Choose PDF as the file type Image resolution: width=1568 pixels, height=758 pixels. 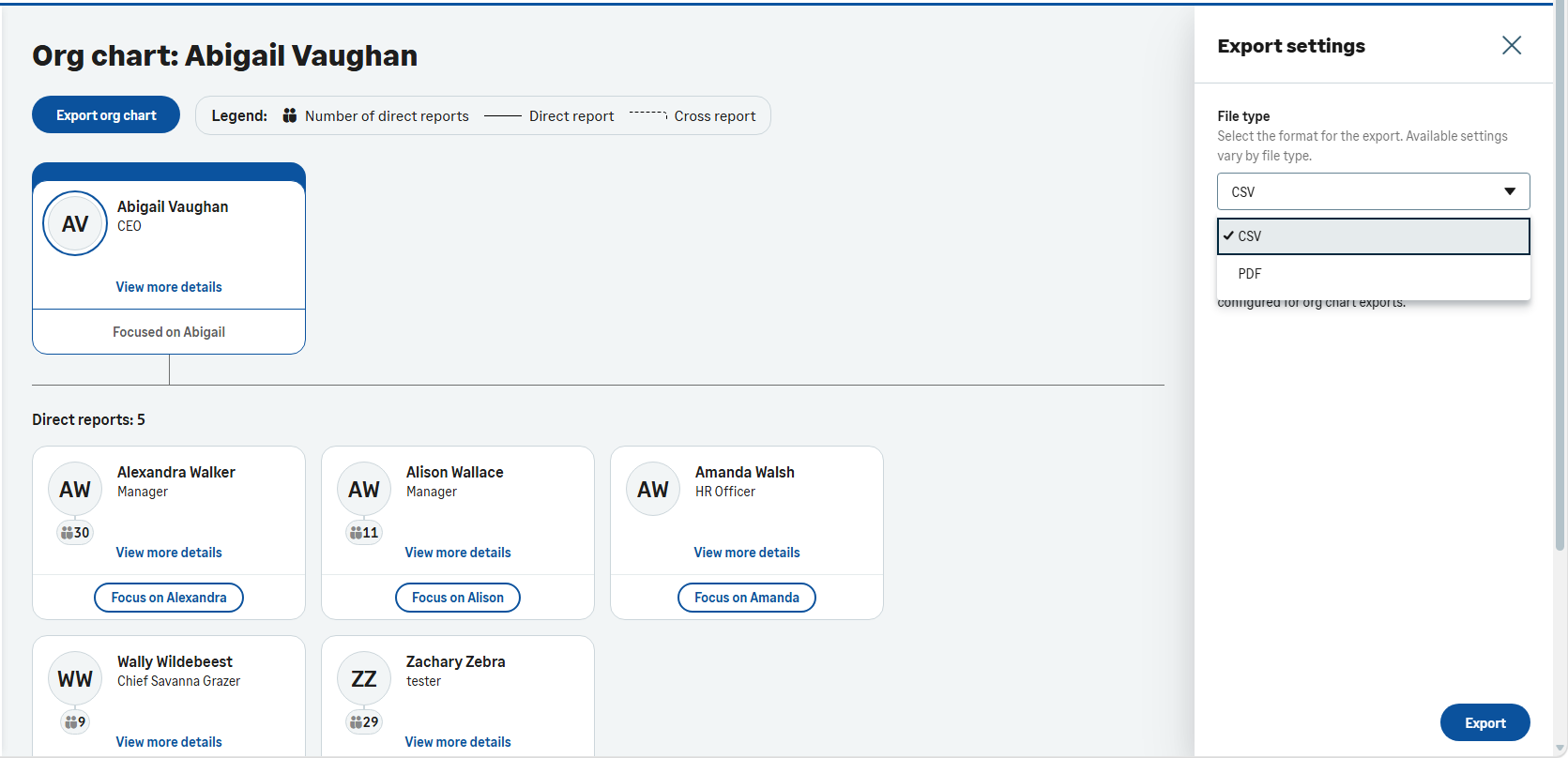coord(1374,274)
